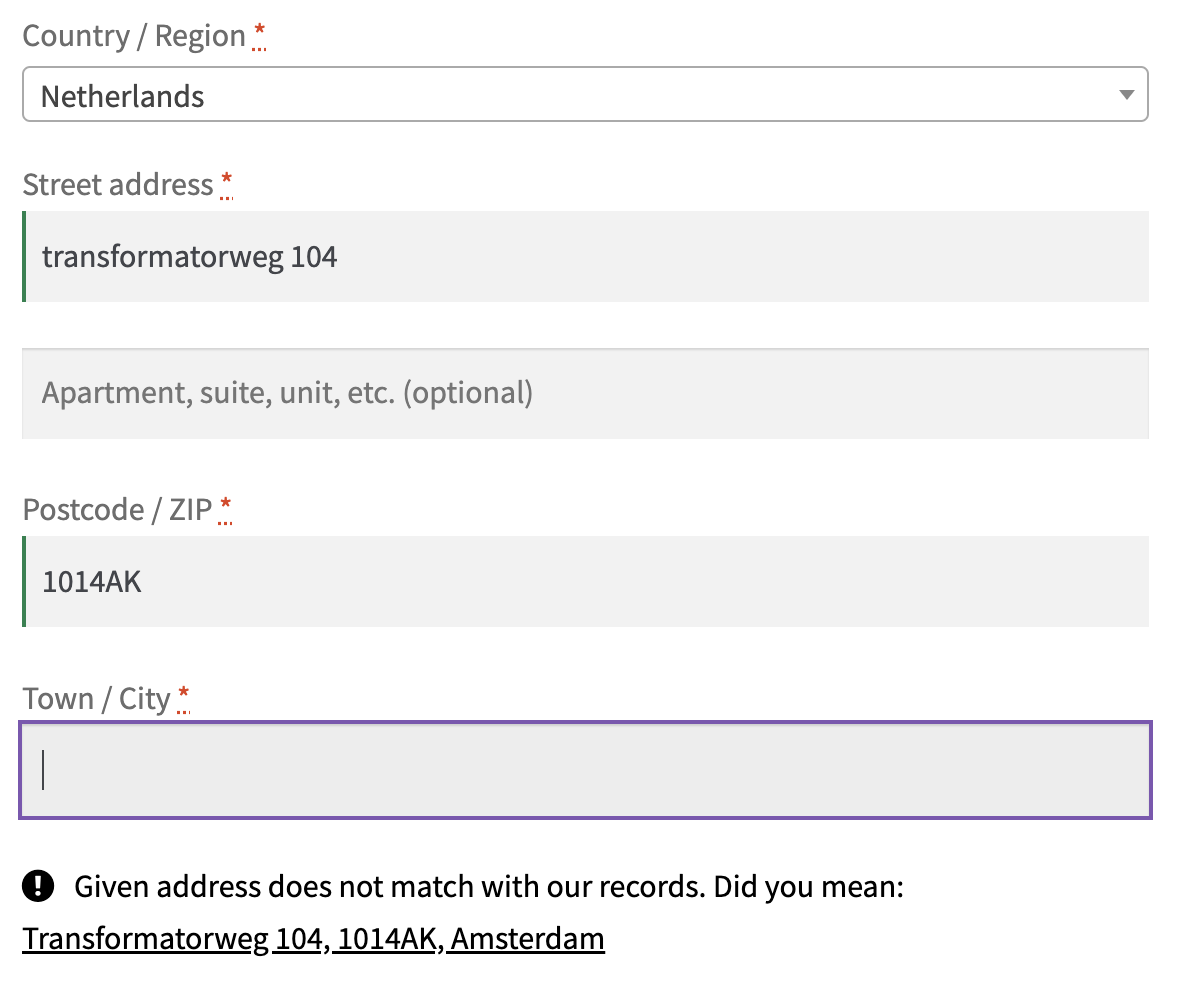Click required asterisk beside Postcode / ZIP

[x=225, y=508]
